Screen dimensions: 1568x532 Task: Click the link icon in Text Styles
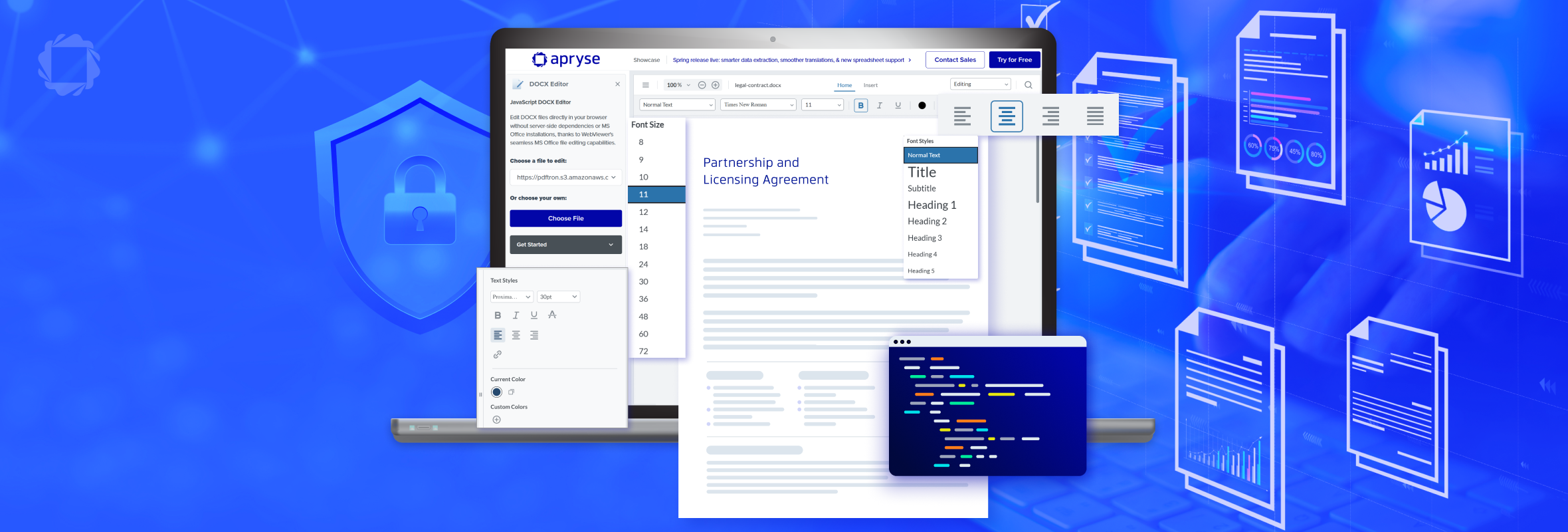[x=497, y=354]
